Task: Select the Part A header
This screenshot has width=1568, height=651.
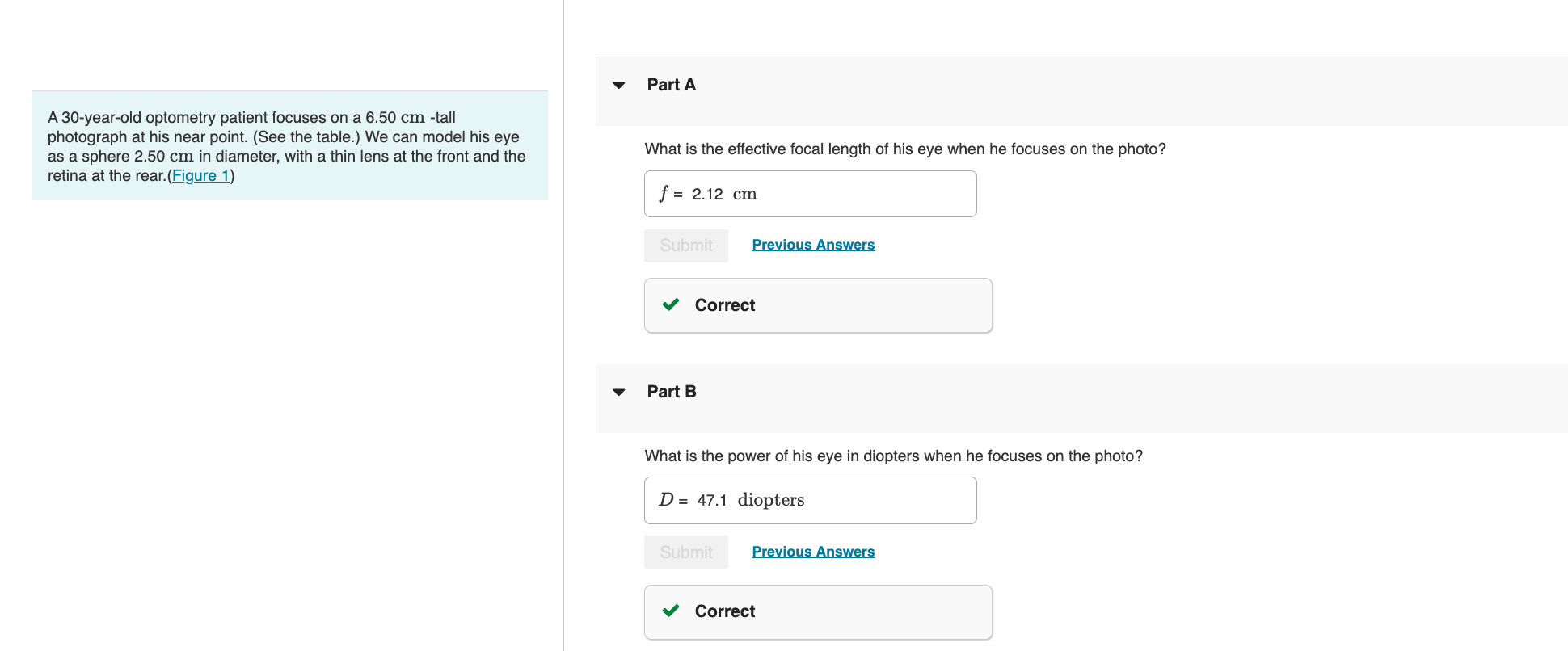Action: (x=671, y=84)
